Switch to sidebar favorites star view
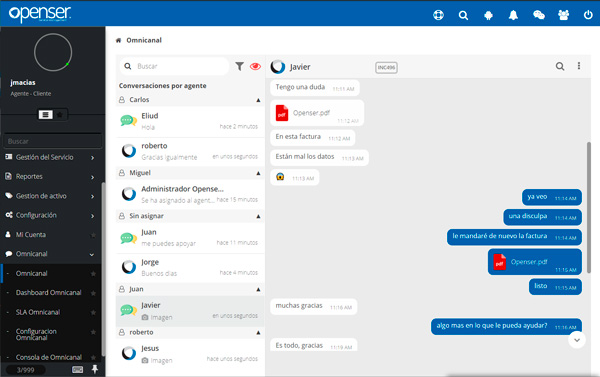This screenshot has height=377, width=600. [60, 114]
